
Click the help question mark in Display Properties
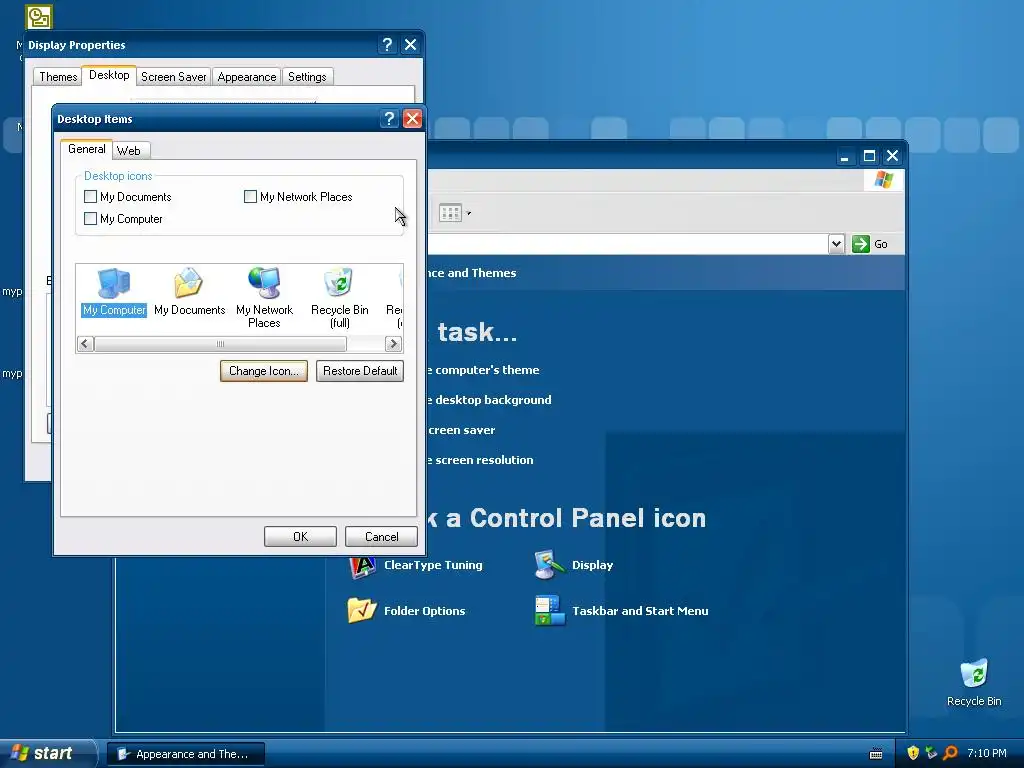pos(387,44)
